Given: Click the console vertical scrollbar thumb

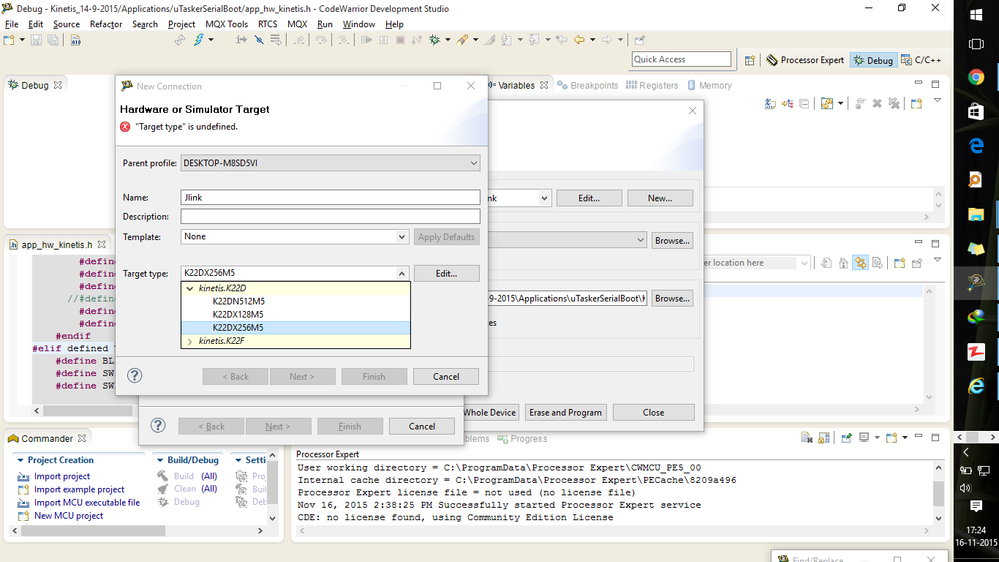Looking at the screenshot, I should [938, 493].
